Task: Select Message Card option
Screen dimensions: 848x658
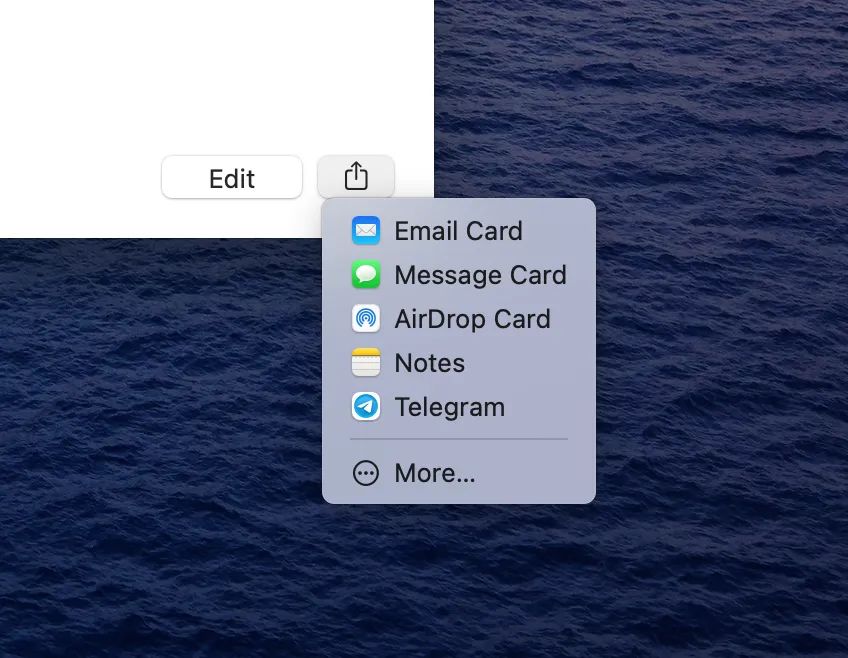Action: tap(459, 275)
